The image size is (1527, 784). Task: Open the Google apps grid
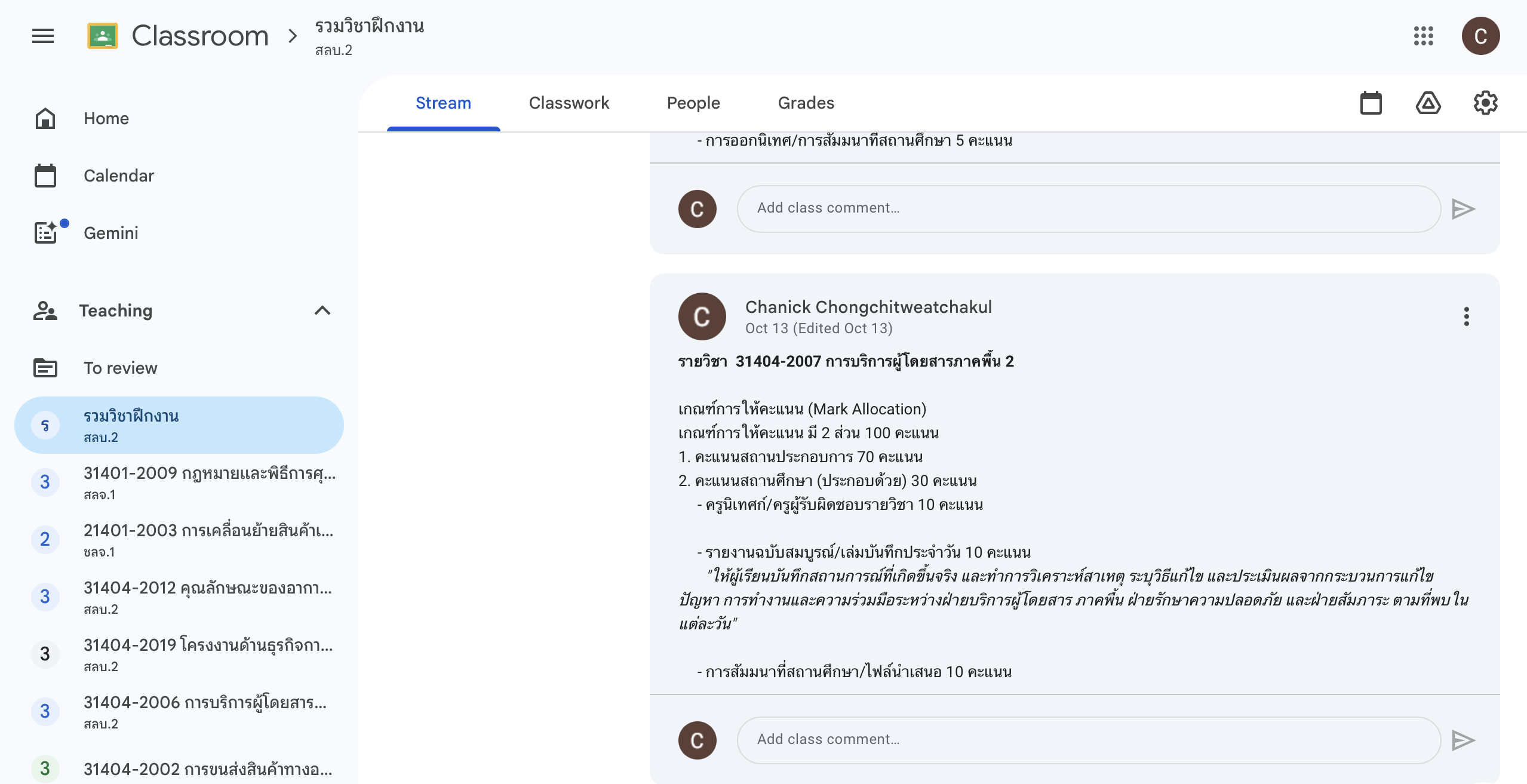(x=1424, y=36)
